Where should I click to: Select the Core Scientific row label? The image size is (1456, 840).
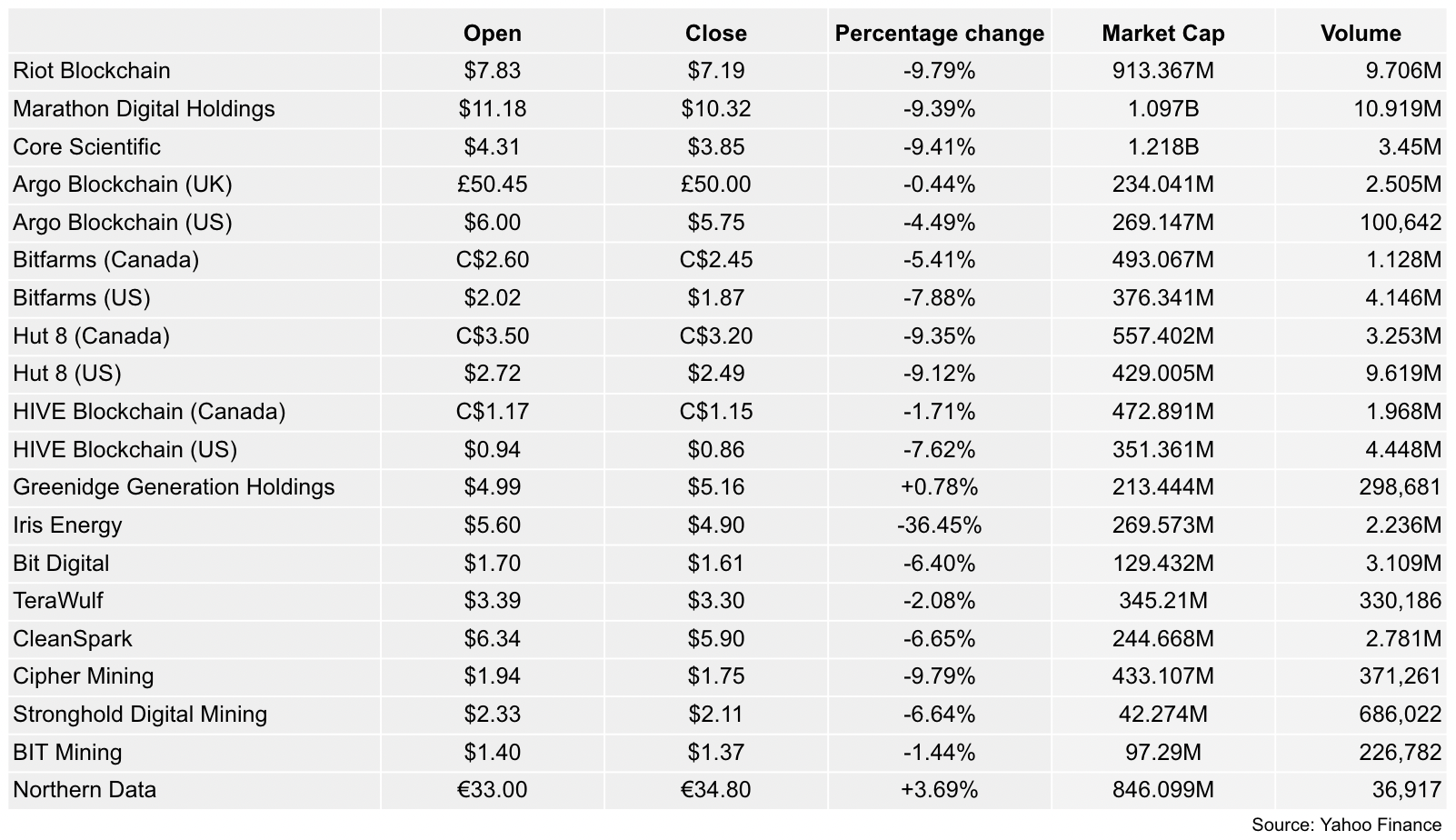(x=86, y=147)
